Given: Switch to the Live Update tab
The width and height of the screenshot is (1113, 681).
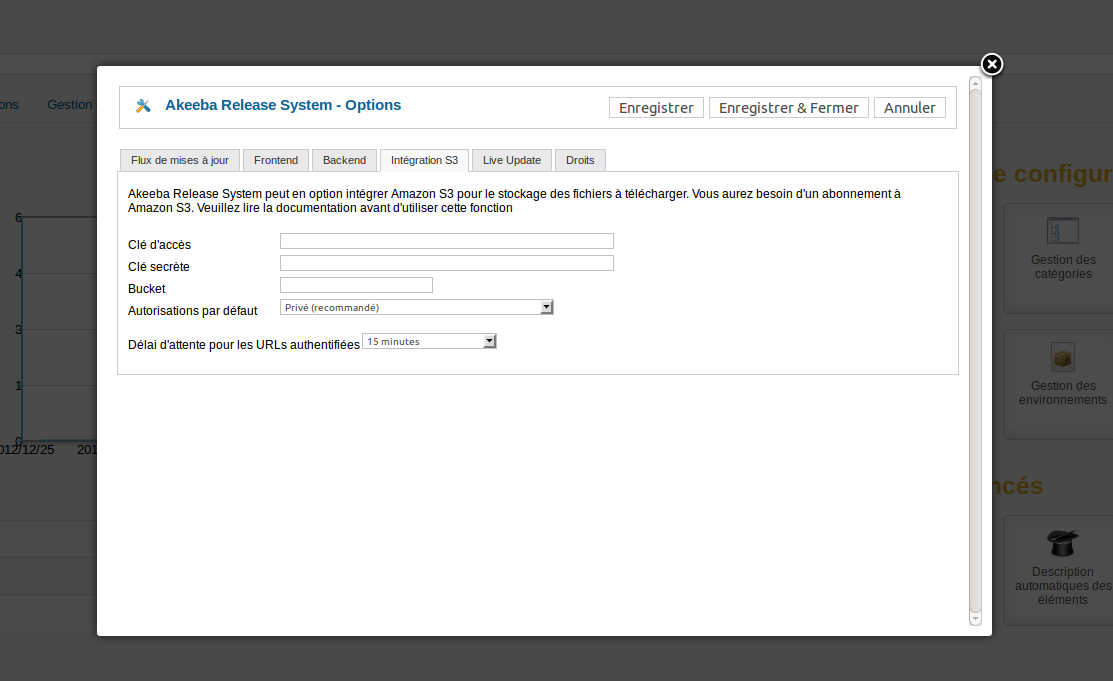Looking at the screenshot, I should click(x=512, y=160).
